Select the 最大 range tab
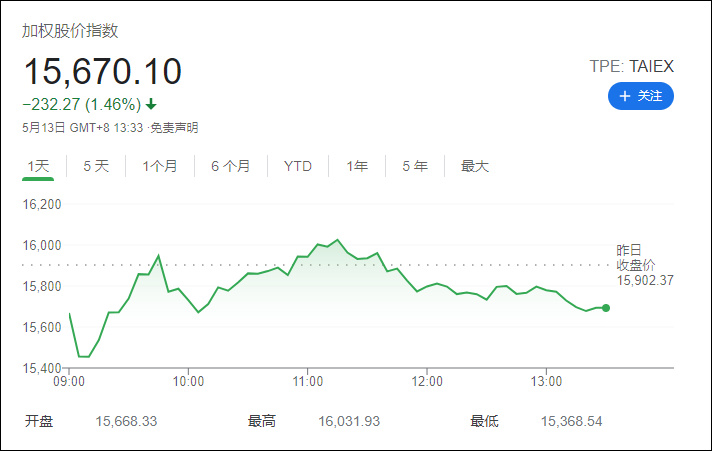The height and width of the screenshot is (451, 712). pos(474,166)
